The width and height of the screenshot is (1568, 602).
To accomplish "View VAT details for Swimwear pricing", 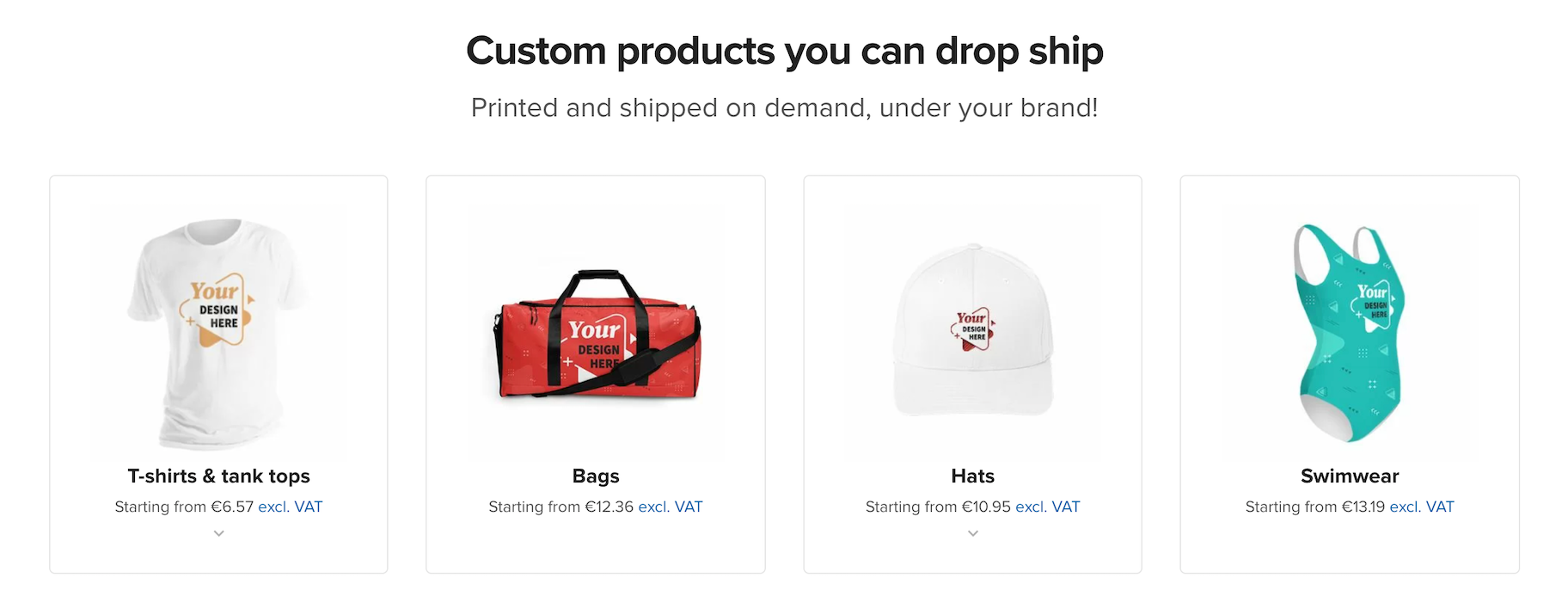I will pos(1422,507).
